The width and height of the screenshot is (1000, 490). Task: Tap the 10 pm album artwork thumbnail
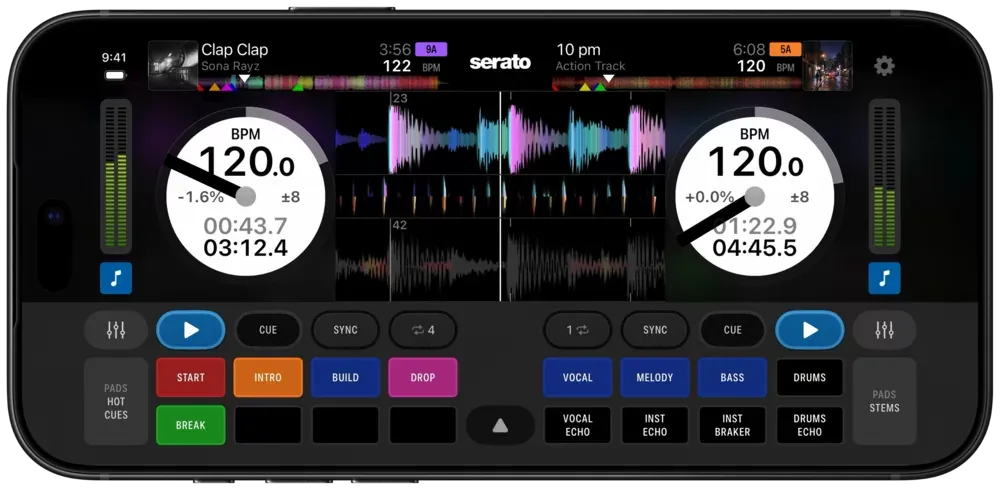827,66
